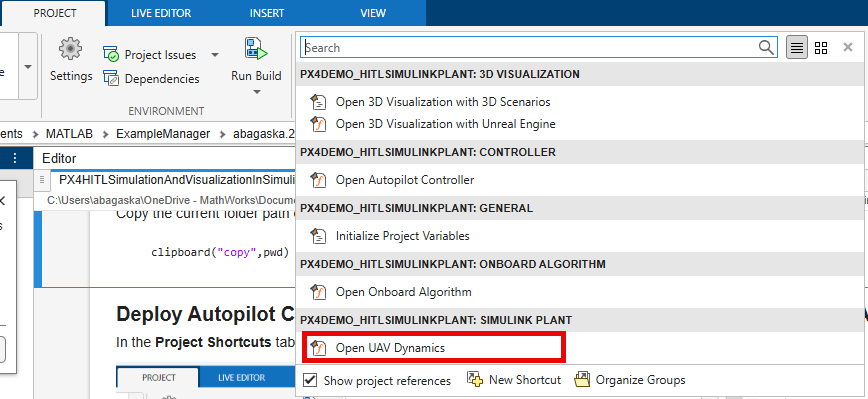This screenshot has width=868, height=399.
Task: Click the New Shortcut icon
Action: point(475,380)
